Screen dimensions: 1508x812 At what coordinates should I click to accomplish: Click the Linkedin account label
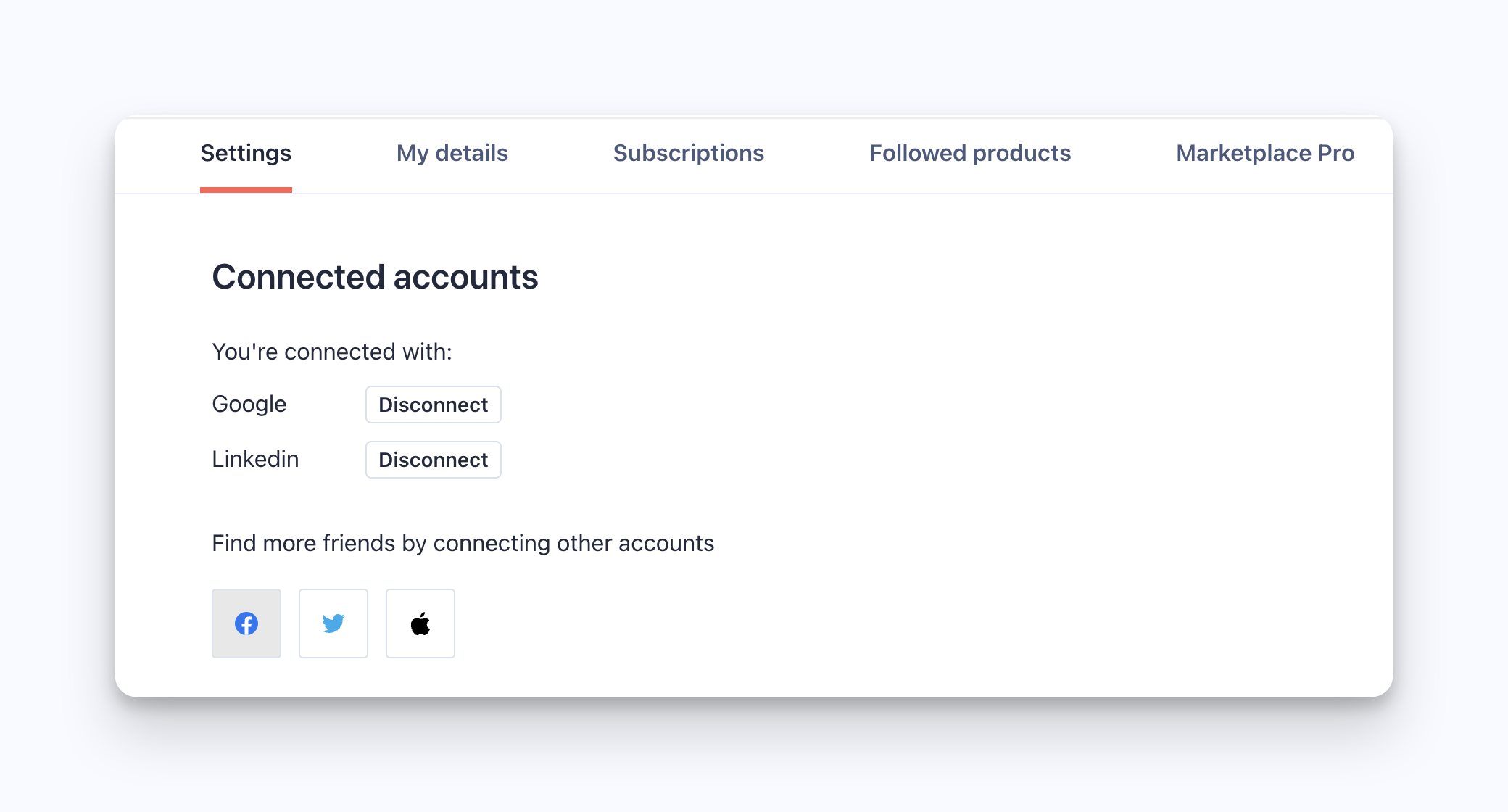[x=255, y=459]
